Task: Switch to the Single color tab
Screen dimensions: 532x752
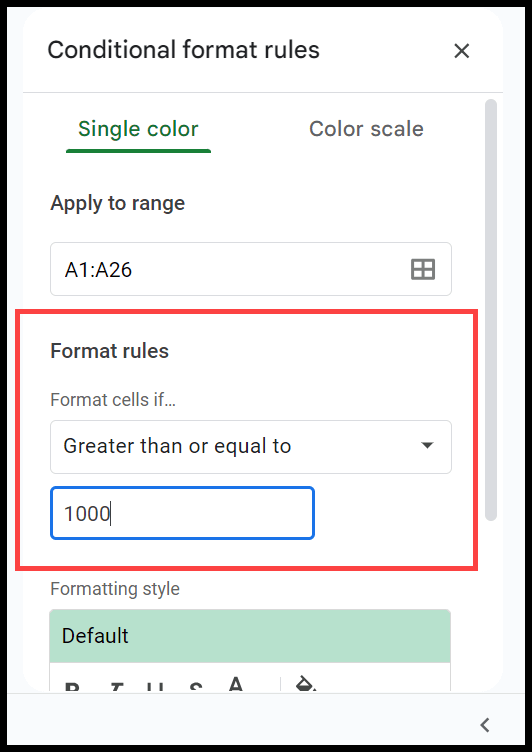Action: pos(138,129)
